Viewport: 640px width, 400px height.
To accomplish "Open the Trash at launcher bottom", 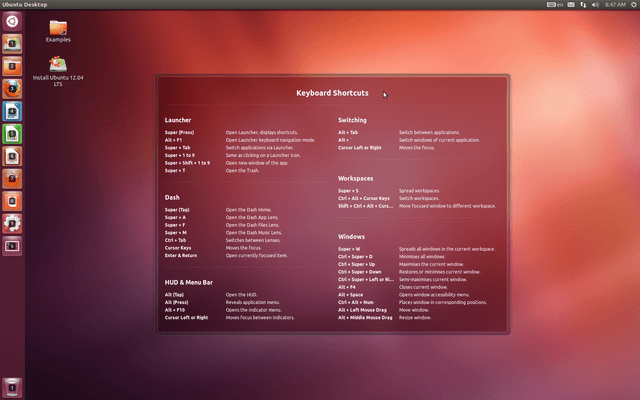I will click(x=12, y=387).
